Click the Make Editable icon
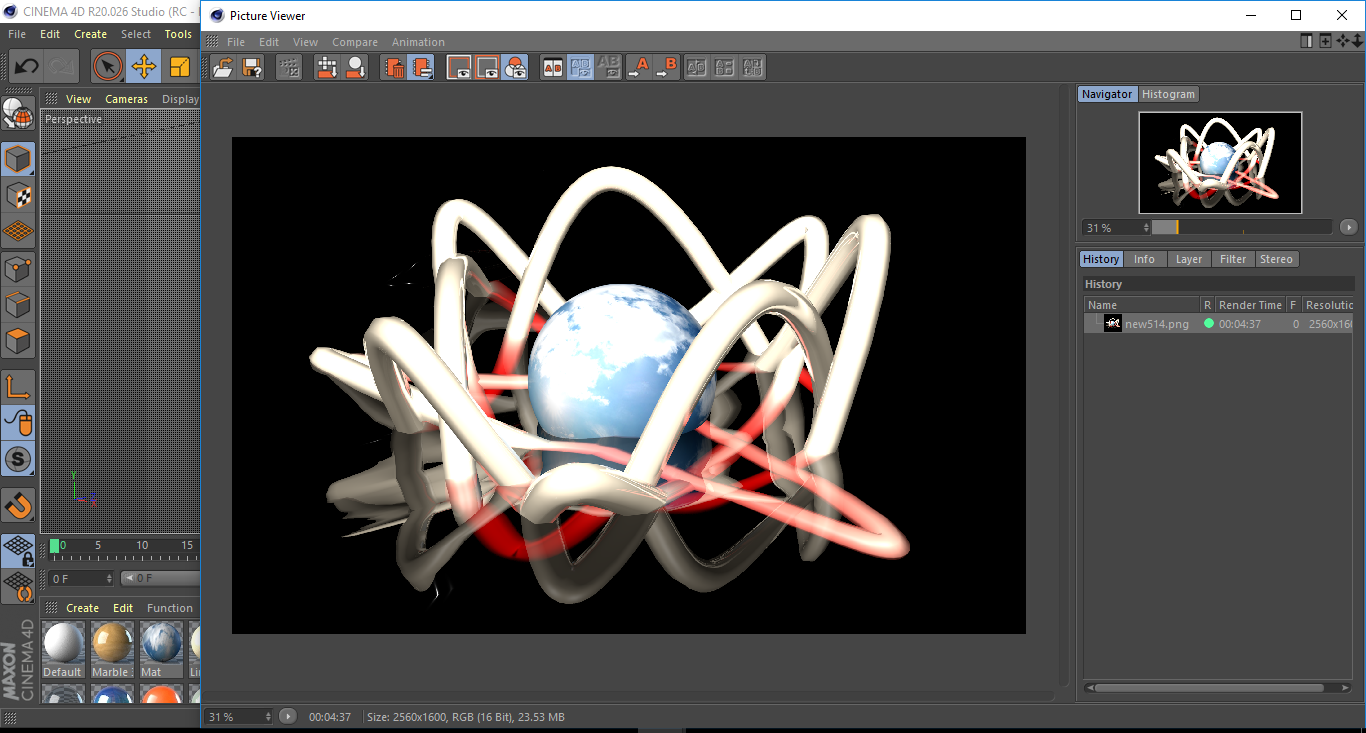 coord(18,114)
